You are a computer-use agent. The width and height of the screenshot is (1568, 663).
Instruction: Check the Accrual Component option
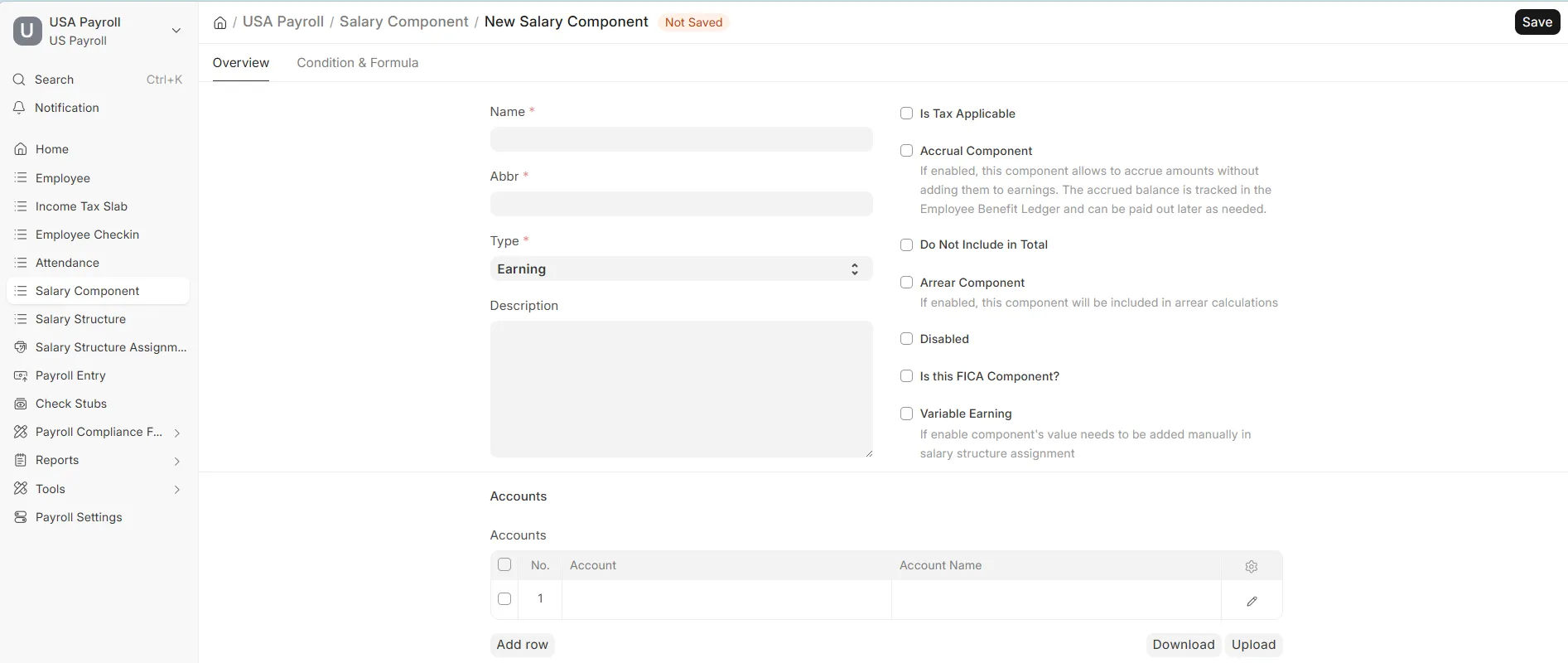(906, 151)
